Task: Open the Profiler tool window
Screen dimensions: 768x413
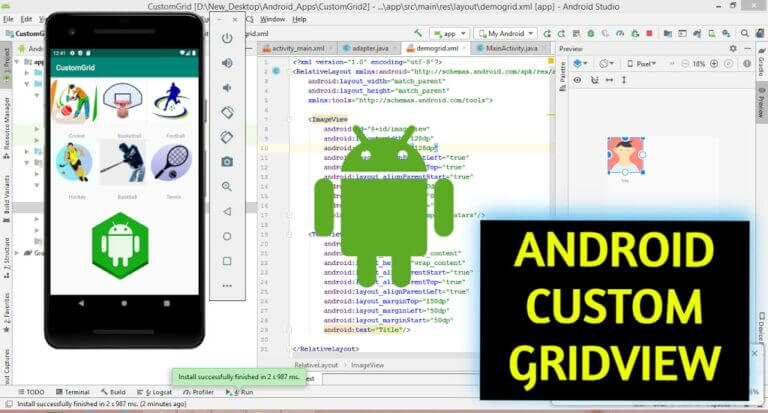Action: 198,392
